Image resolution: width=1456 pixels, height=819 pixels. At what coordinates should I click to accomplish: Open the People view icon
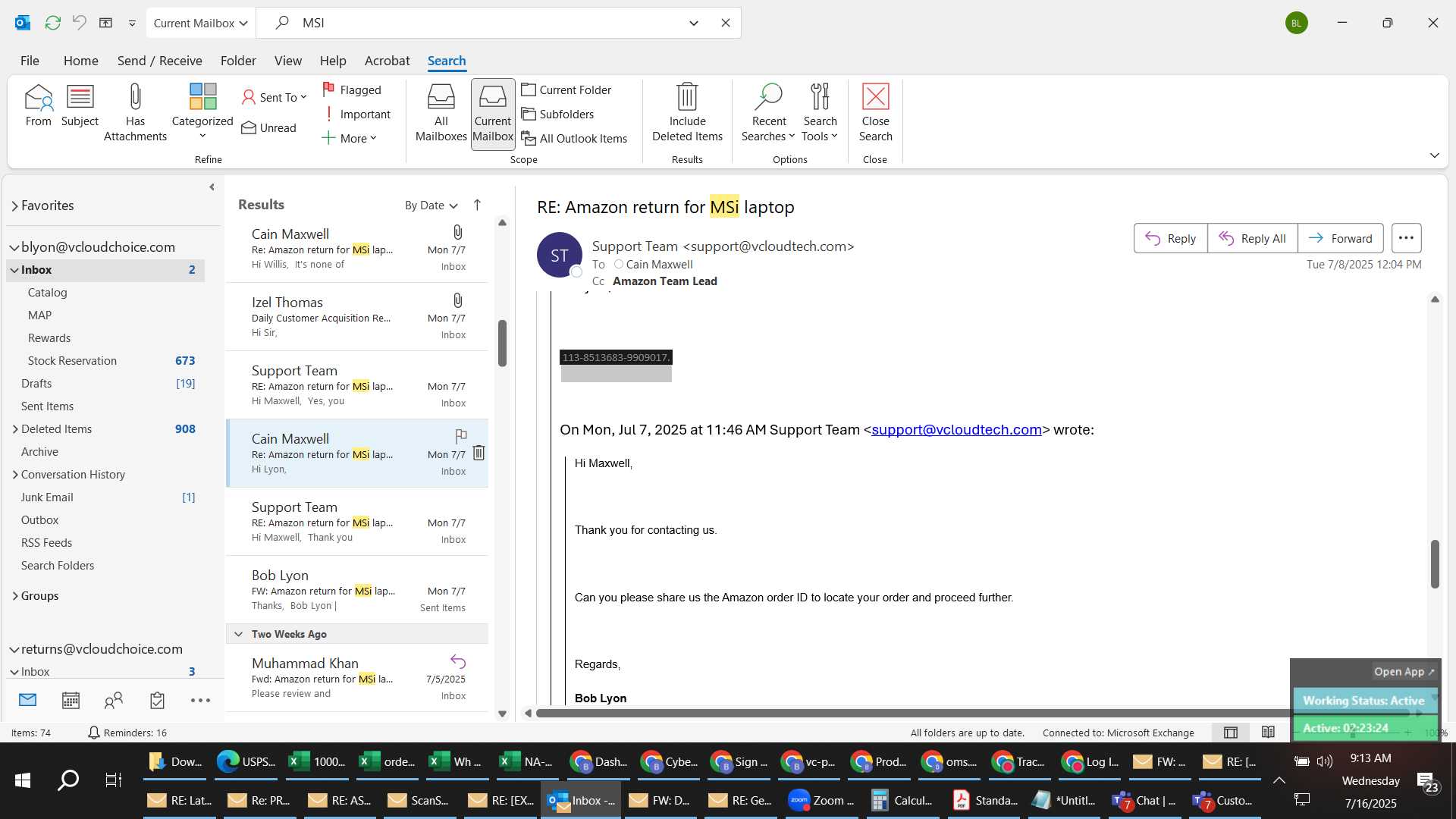click(x=114, y=700)
